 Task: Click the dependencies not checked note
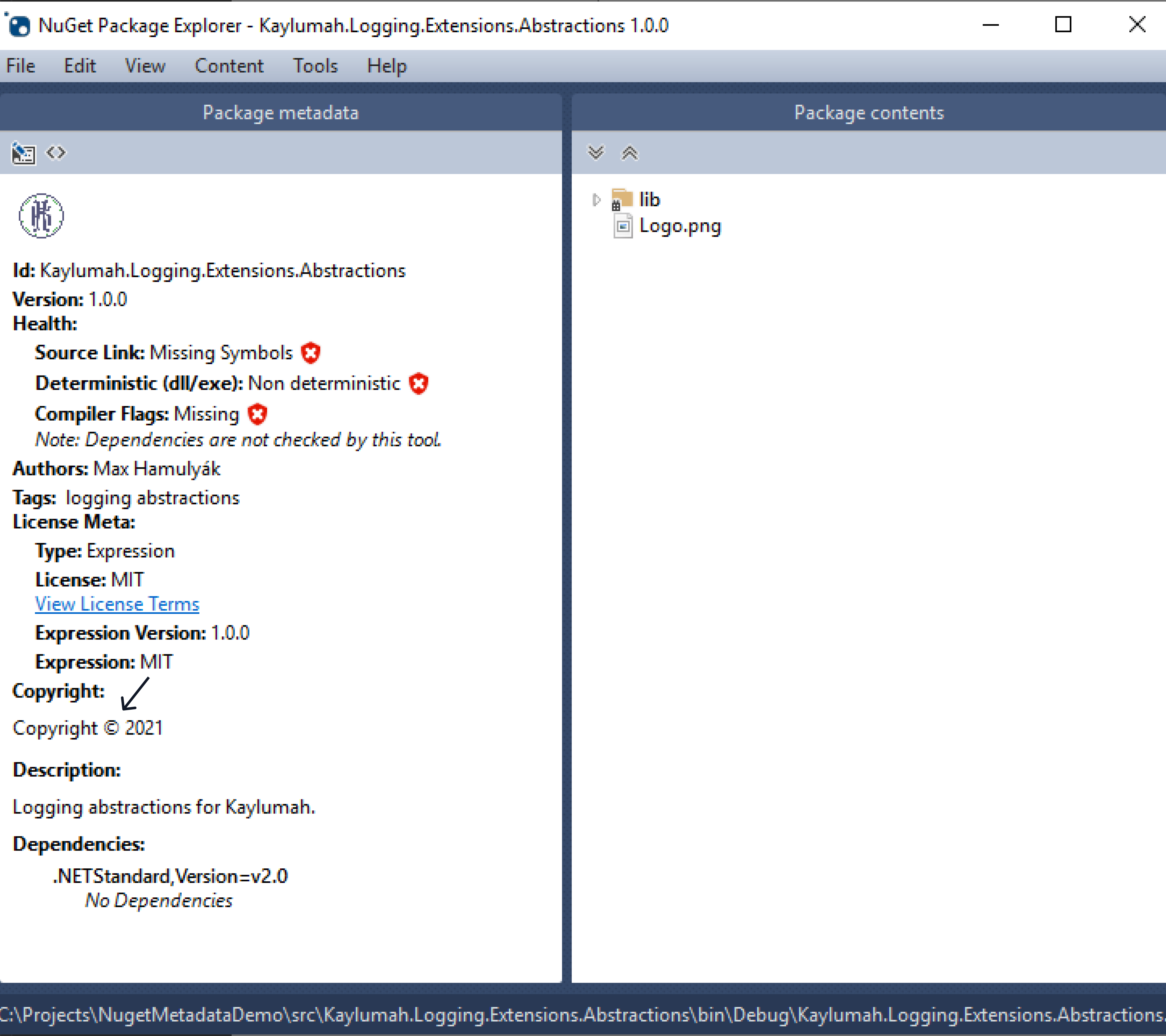(x=238, y=440)
